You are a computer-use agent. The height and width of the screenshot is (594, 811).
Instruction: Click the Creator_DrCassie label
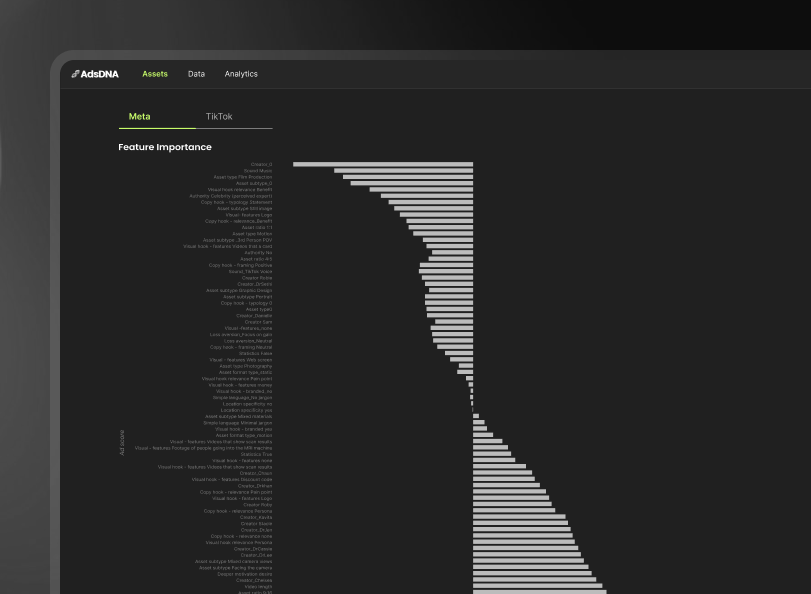point(253,549)
